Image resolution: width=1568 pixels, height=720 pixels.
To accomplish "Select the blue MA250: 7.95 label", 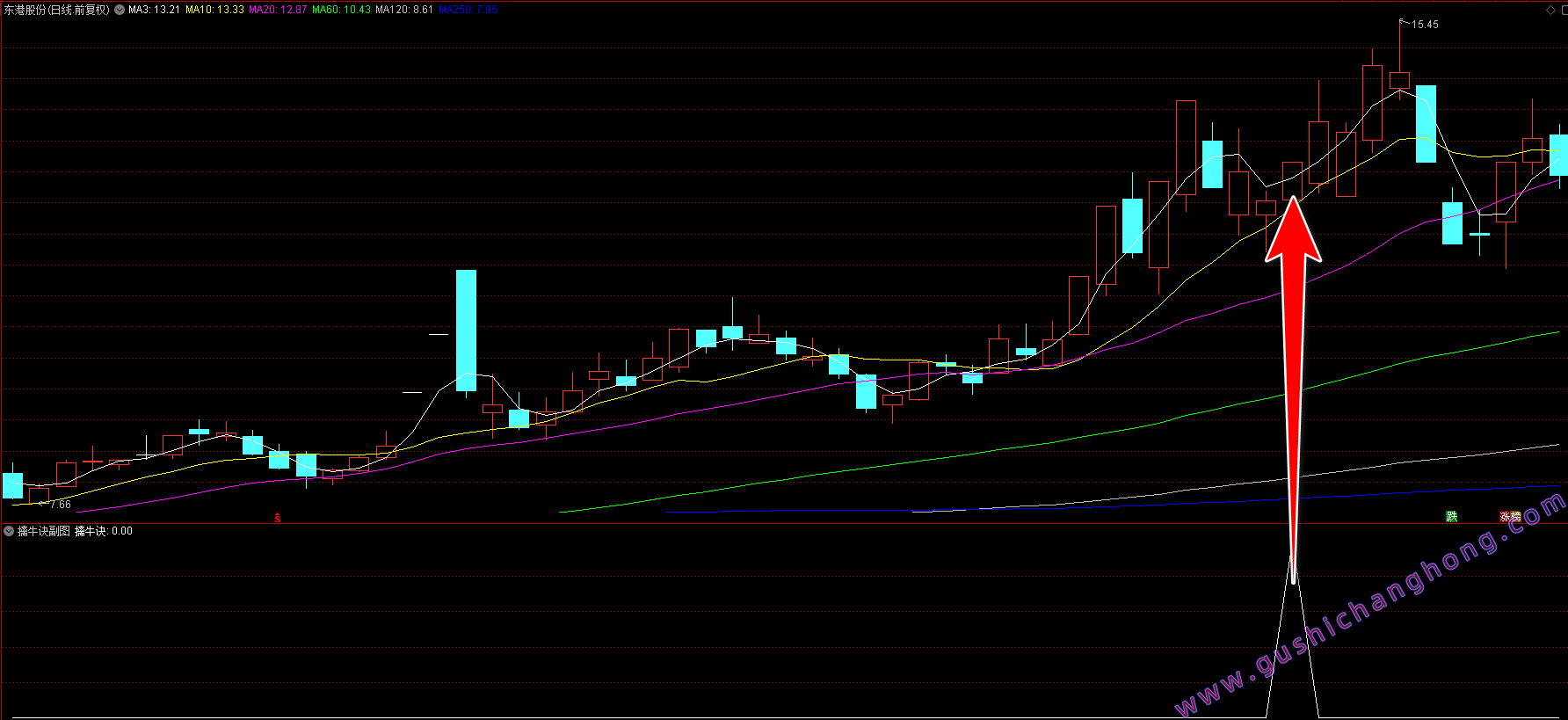I will [x=468, y=10].
